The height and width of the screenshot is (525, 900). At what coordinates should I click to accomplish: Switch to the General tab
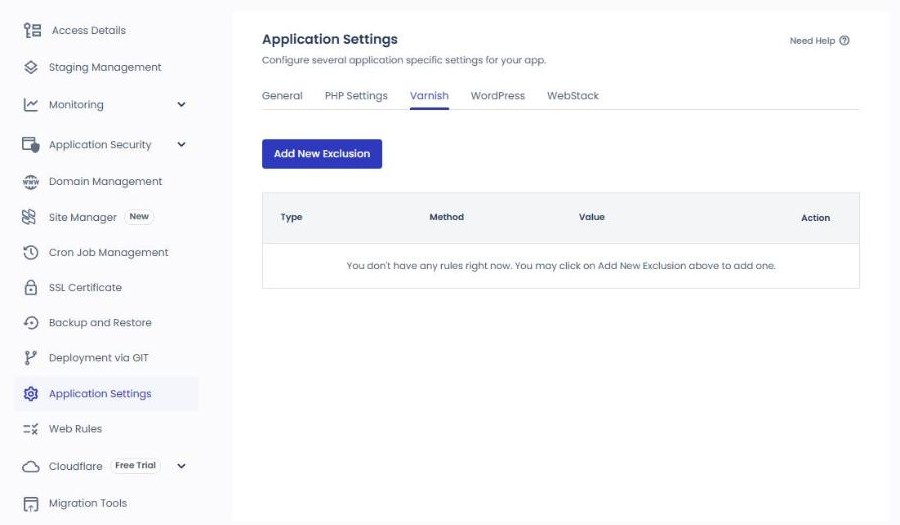[282, 96]
